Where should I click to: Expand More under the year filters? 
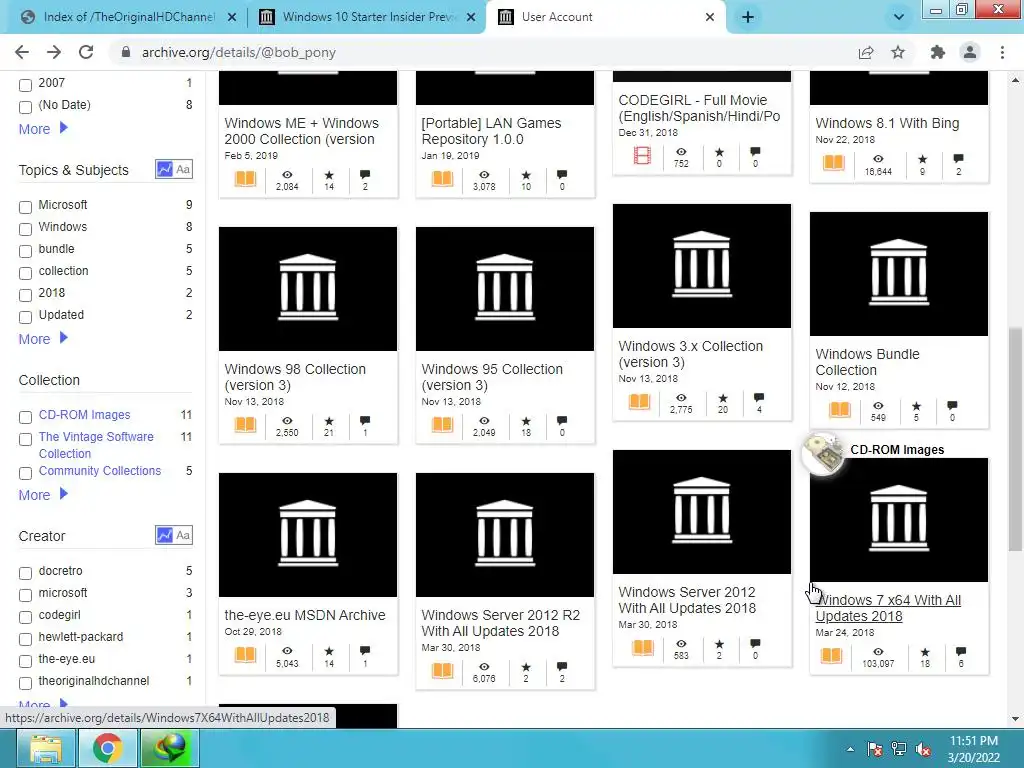[x=43, y=129]
